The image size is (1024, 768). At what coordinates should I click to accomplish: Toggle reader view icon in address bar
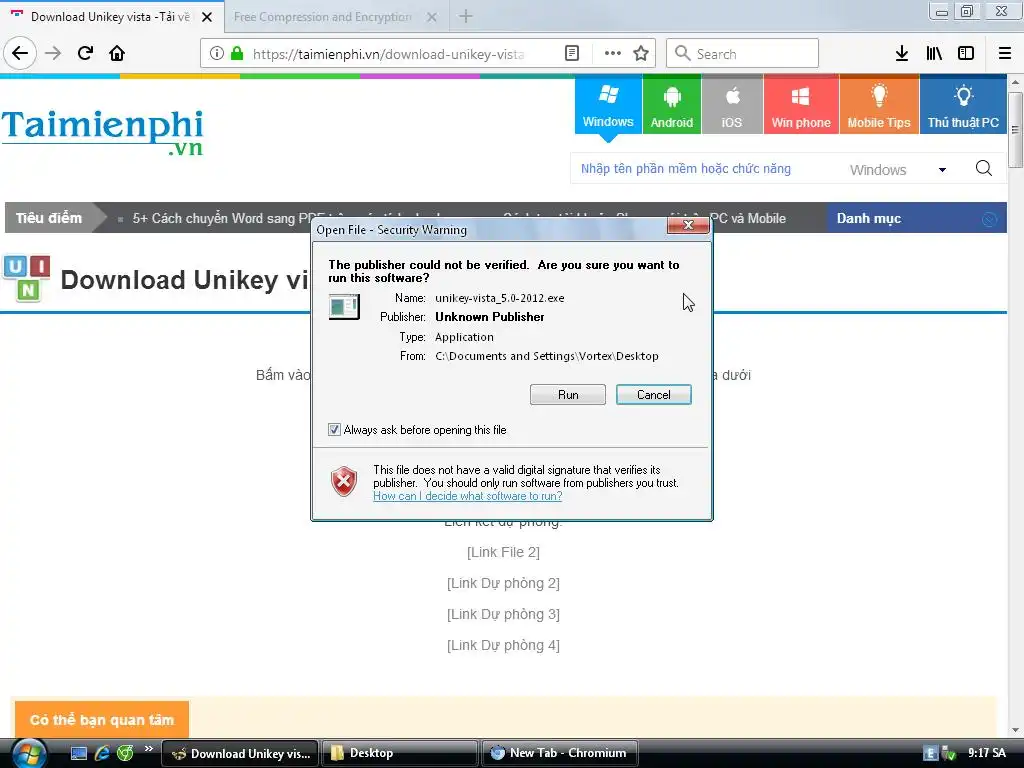click(571, 54)
